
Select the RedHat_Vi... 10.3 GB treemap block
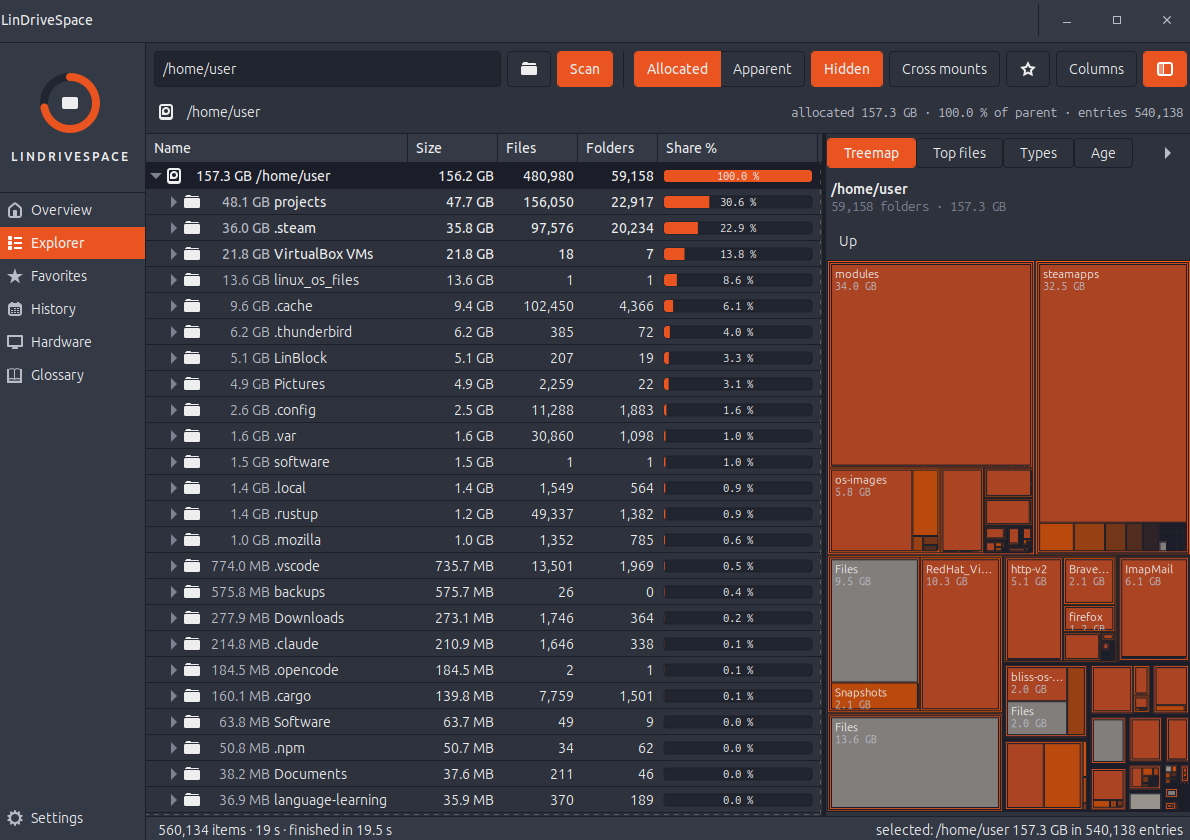959,634
